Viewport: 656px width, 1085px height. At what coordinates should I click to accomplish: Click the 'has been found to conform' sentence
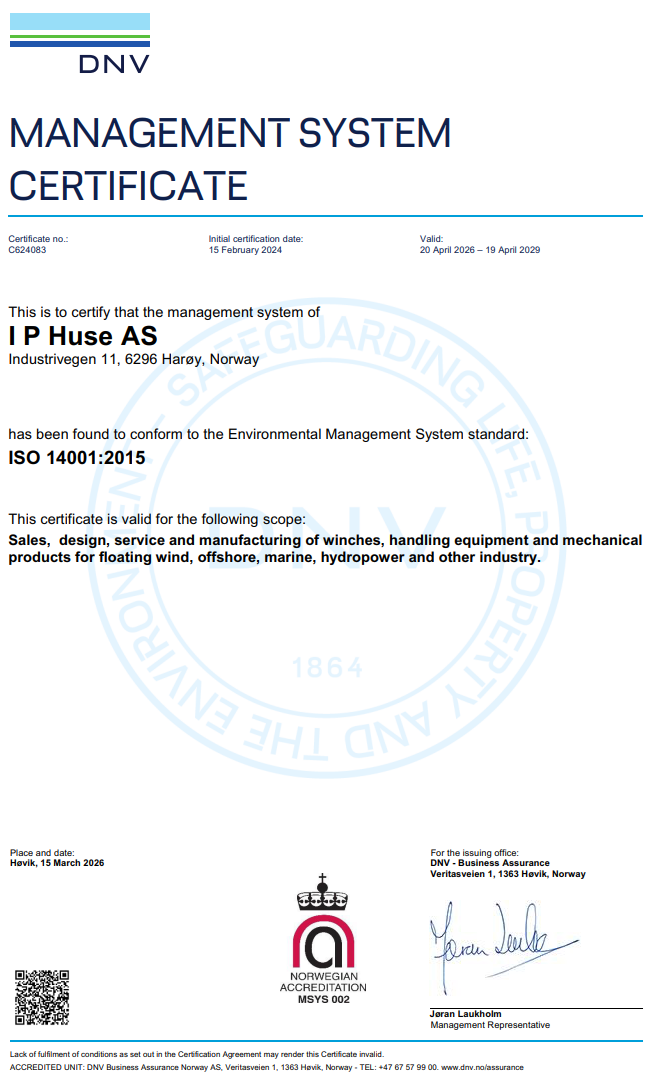tap(268, 435)
